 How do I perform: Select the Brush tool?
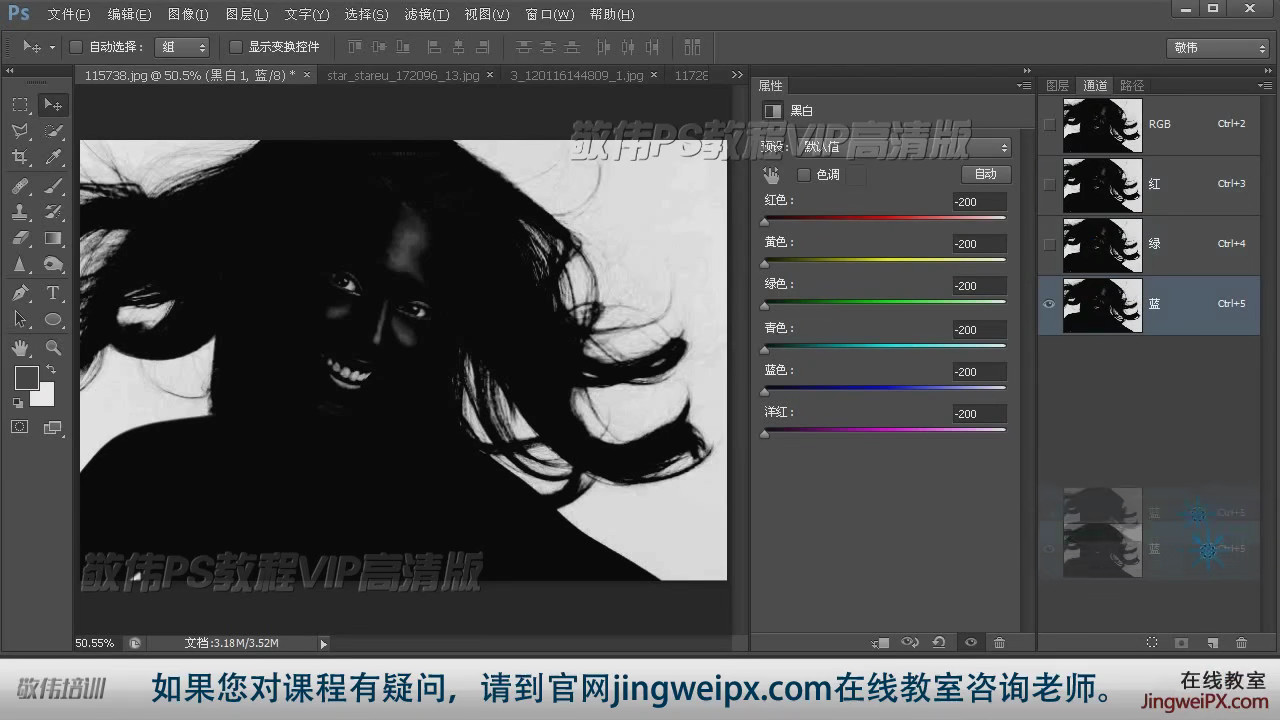pos(54,186)
